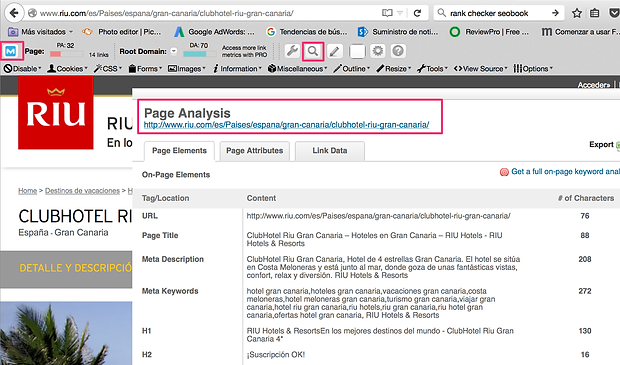Viewport: 620px width, 365px height.
Task: Reload the page with the refresh icon
Action: [417, 13]
